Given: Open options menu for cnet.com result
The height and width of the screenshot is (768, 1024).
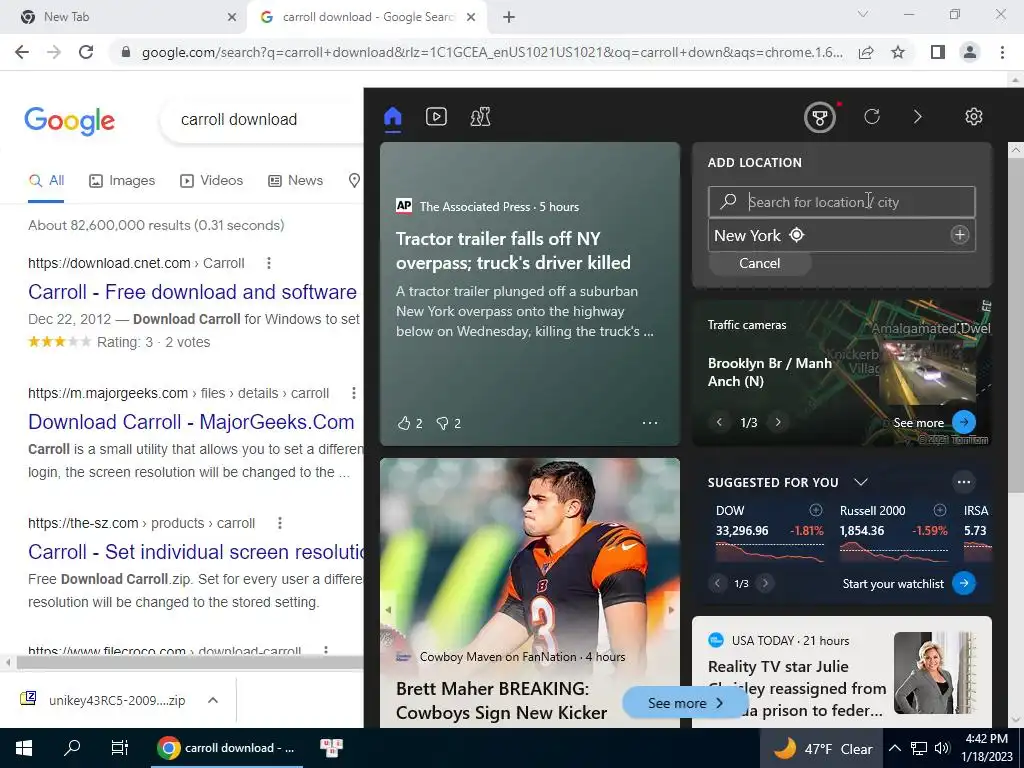Looking at the screenshot, I should (268, 263).
